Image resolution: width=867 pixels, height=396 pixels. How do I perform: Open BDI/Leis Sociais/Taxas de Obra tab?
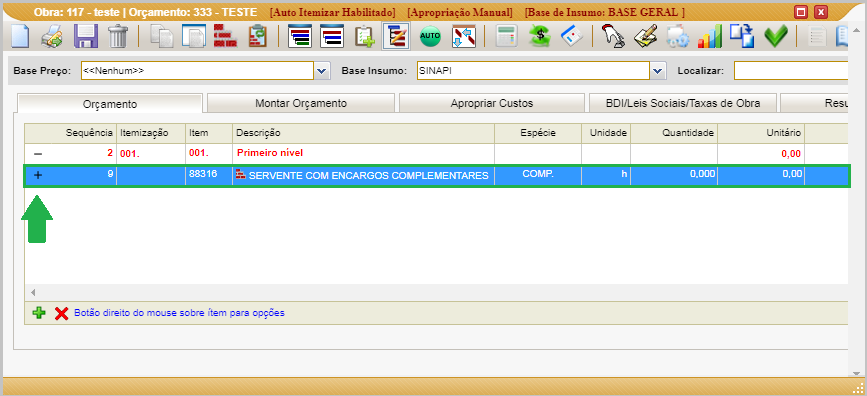(683, 103)
